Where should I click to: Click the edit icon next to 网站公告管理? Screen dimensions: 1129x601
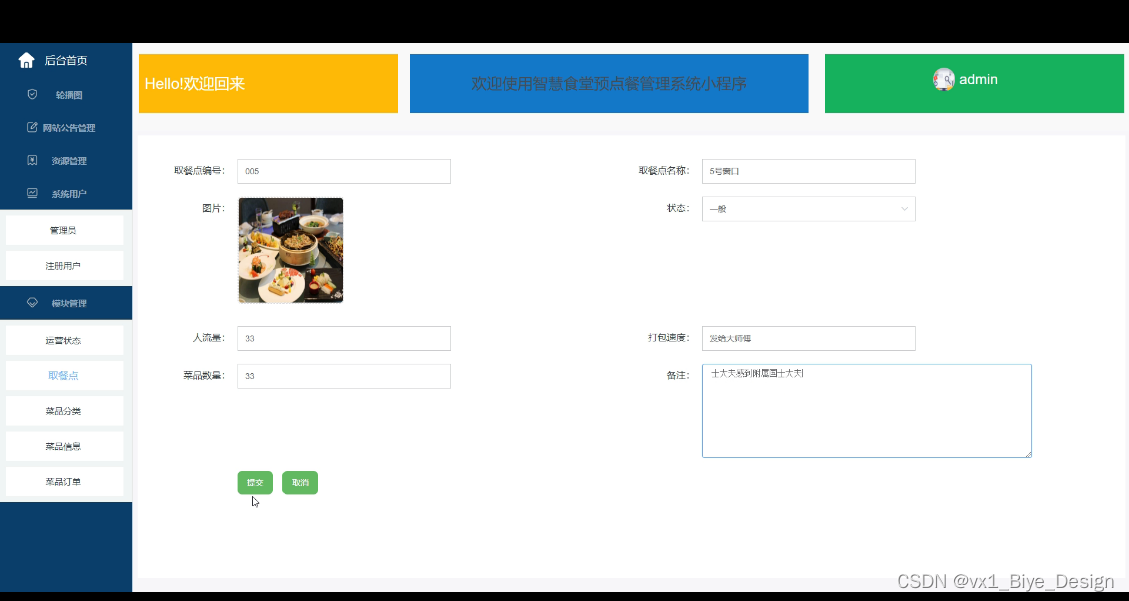tap(32, 127)
